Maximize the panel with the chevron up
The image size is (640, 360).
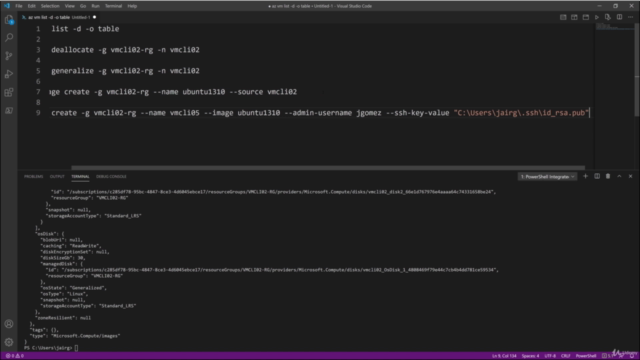[x=619, y=176]
